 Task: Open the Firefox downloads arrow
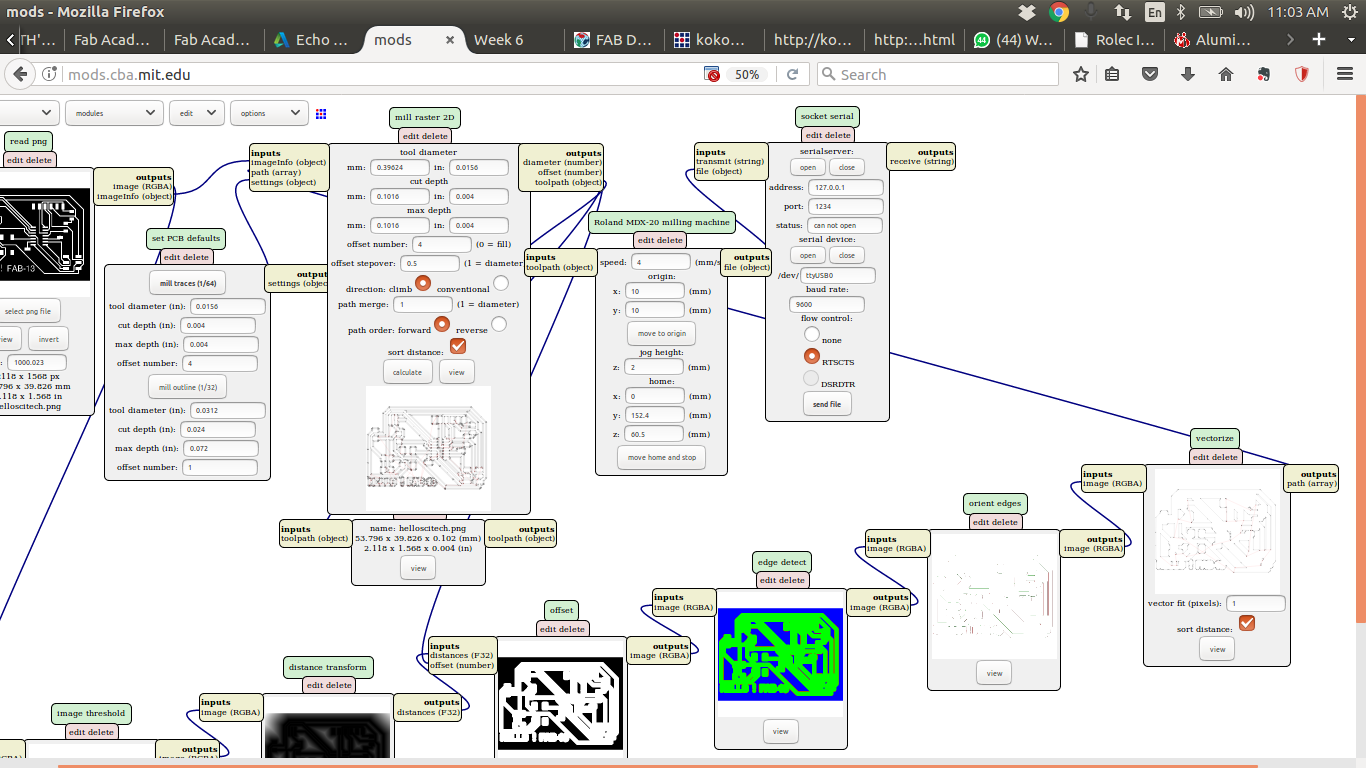pyautogui.click(x=1188, y=74)
